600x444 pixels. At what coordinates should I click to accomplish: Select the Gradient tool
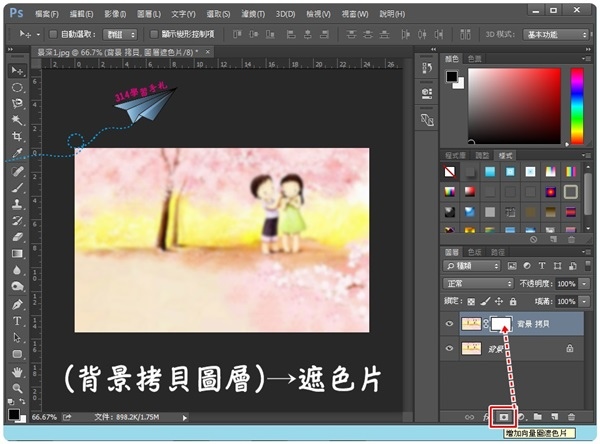click(x=17, y=253)
